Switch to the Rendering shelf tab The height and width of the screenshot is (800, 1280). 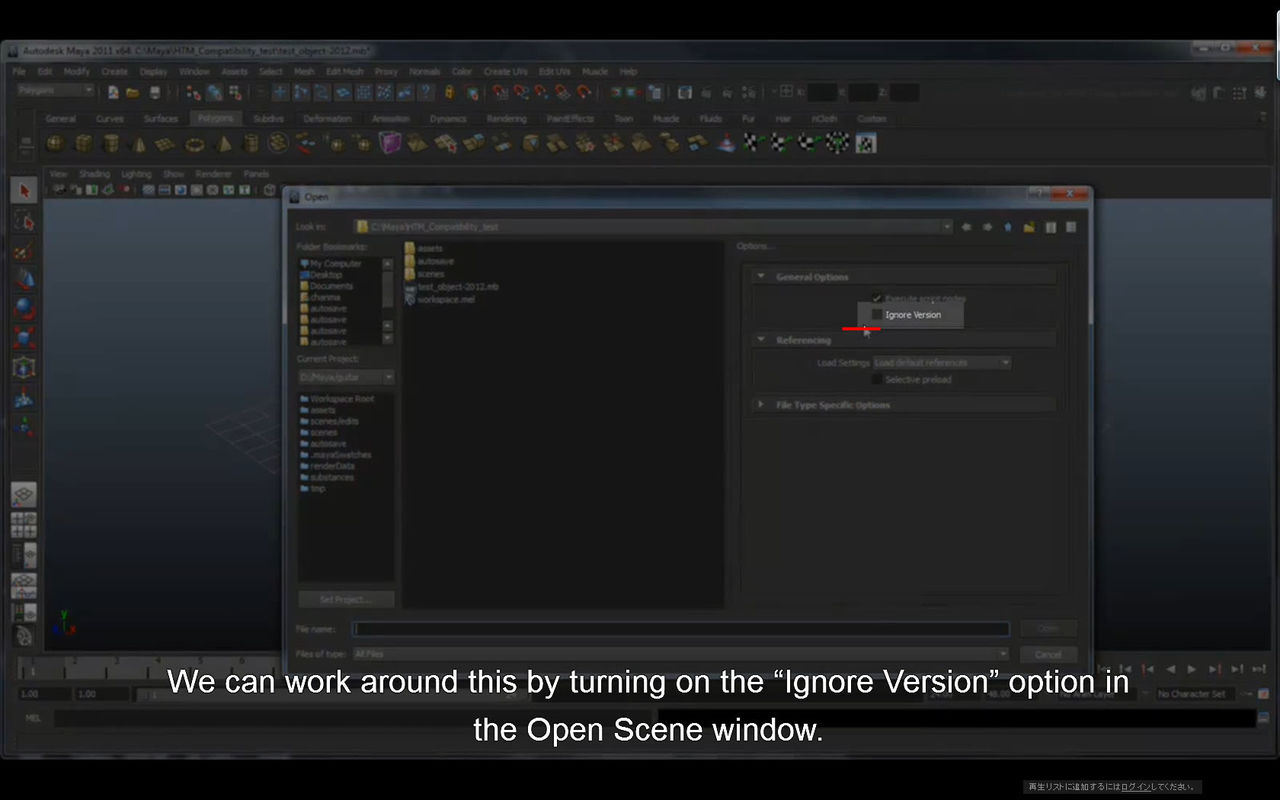click(507, 119)
